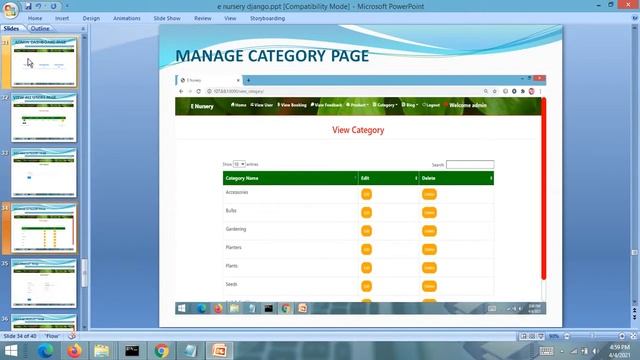The height and width of the screenshot is (360, 640).
Task: Click the zoom in plus button
Action: [x=622, y=336]
